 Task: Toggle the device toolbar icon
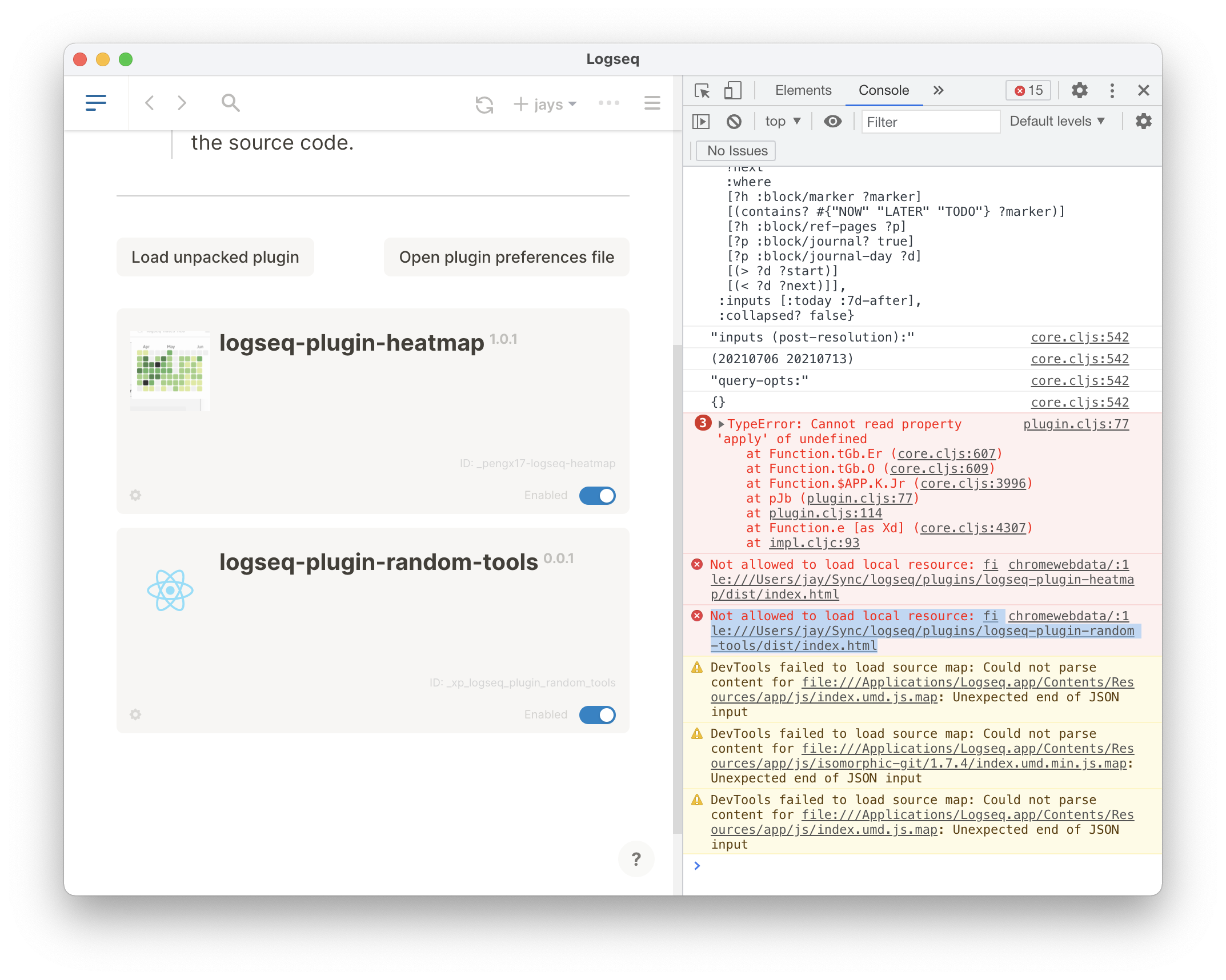coord(732,90)
